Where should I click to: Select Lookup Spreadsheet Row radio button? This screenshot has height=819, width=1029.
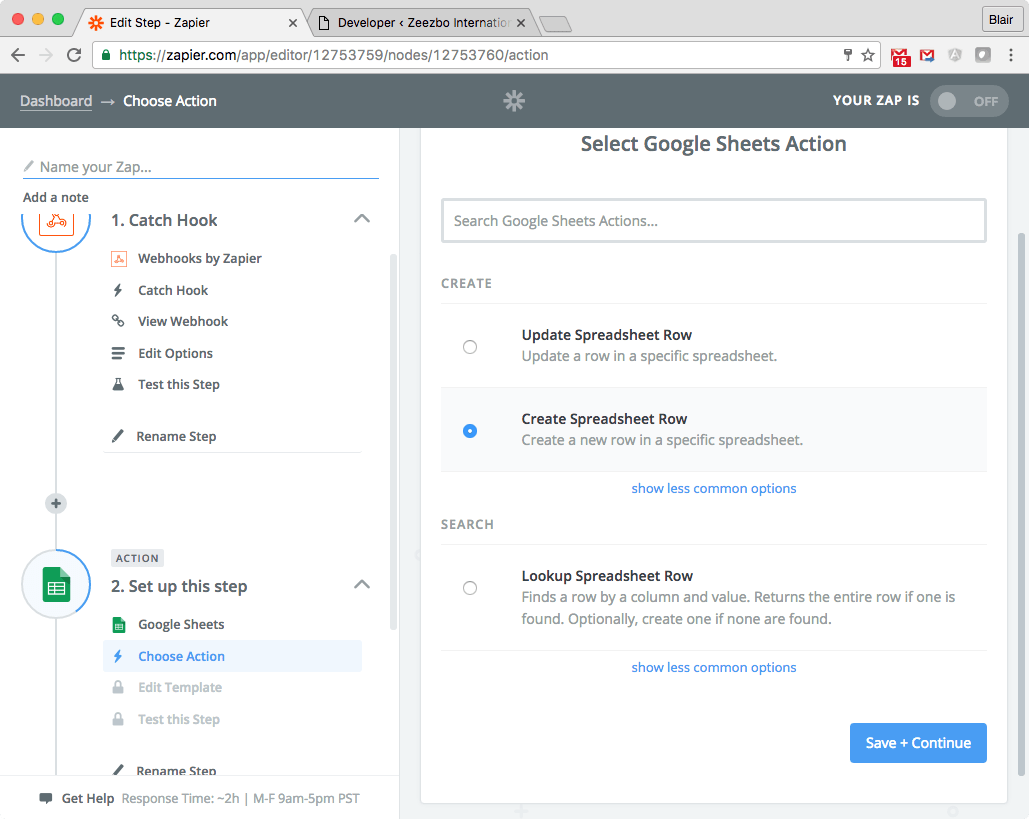pos(470,588)
